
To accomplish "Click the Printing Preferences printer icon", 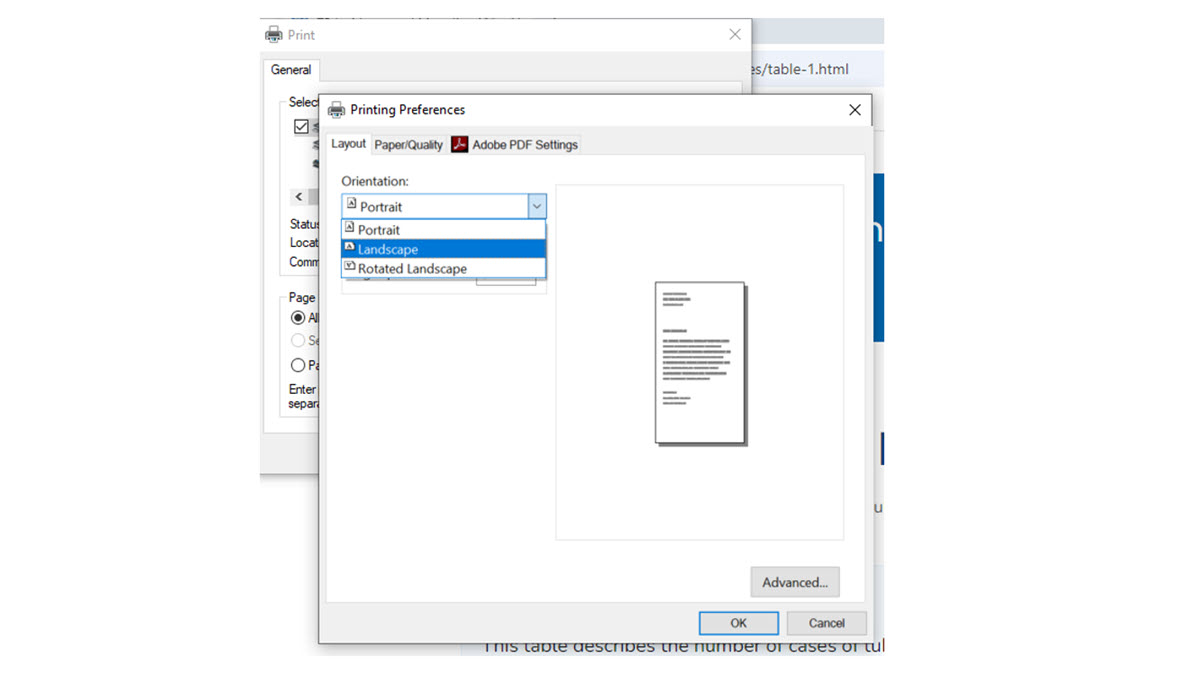I will [336, 110].
